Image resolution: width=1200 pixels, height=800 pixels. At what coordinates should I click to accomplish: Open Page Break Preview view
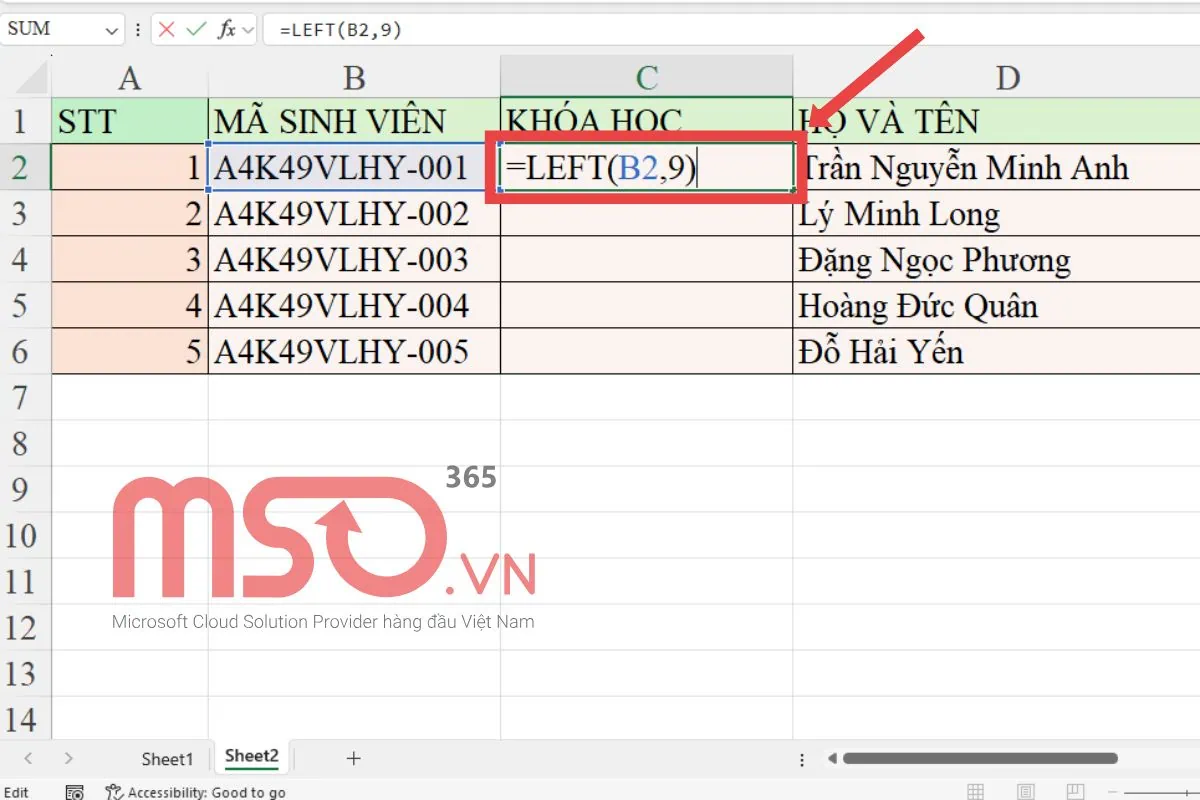1075,790
